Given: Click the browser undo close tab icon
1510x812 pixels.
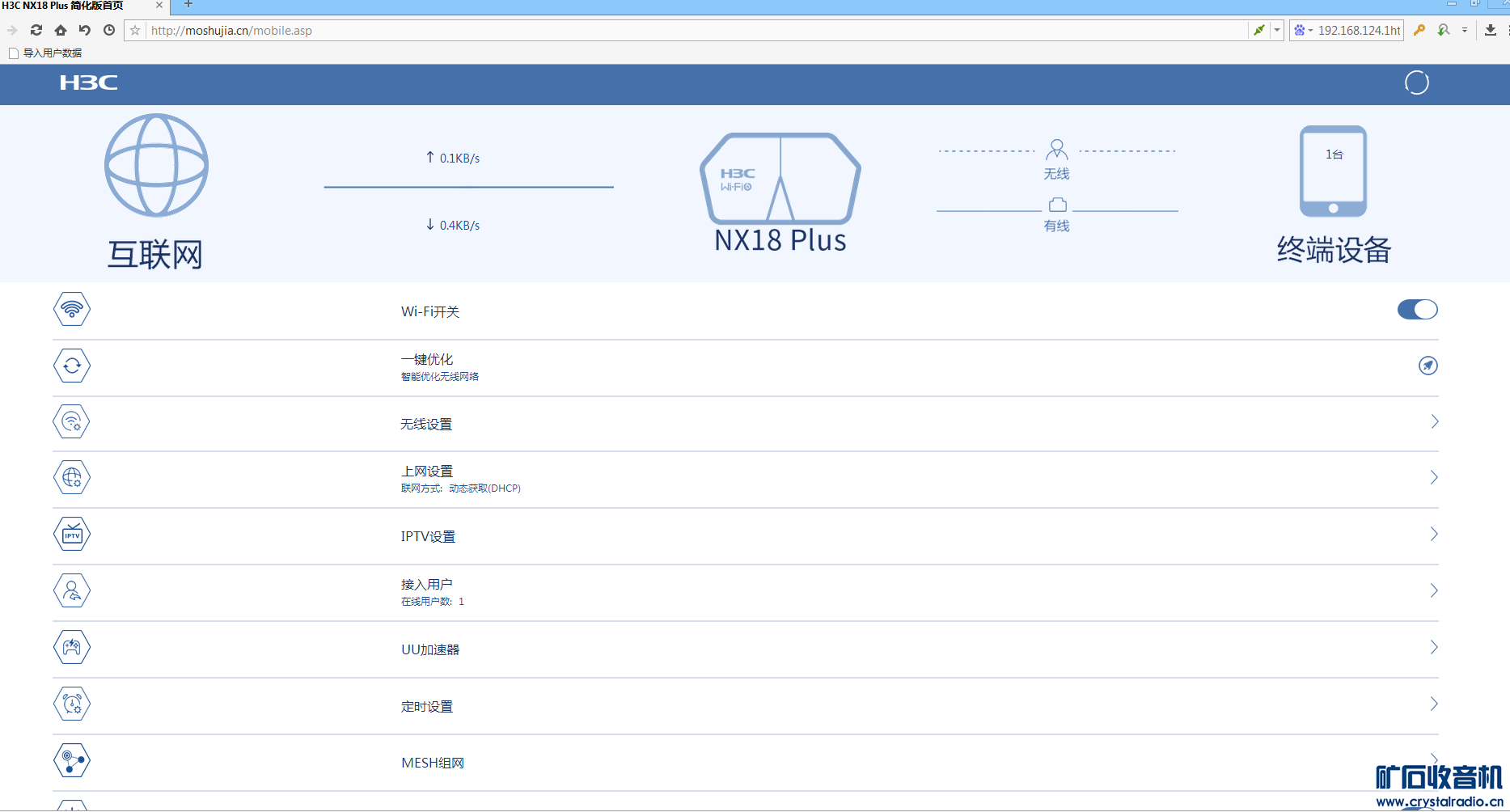Looking at the screenshot, I should click(x=85, y=30).
